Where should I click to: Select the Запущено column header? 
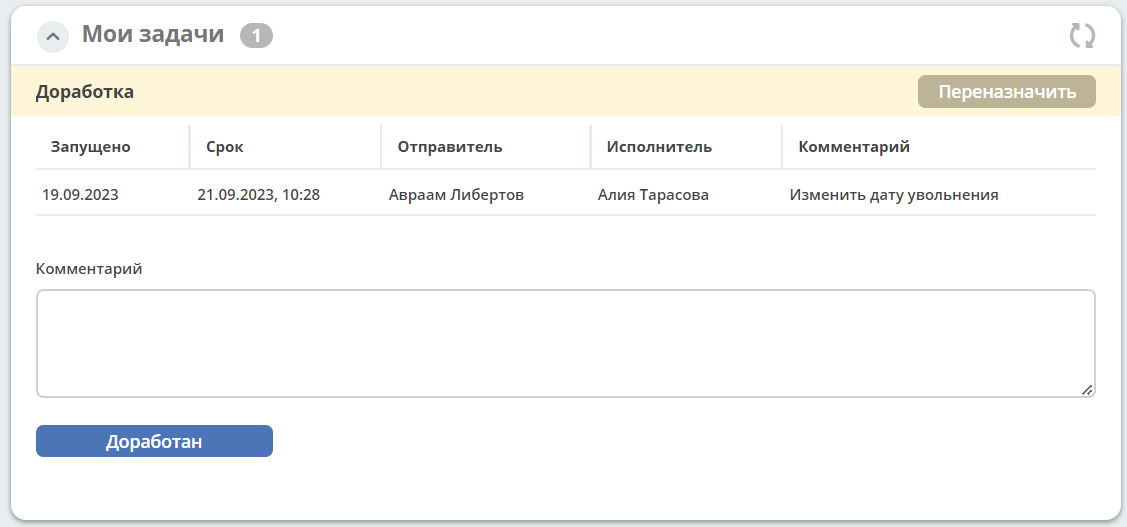[x=91, y=147]
